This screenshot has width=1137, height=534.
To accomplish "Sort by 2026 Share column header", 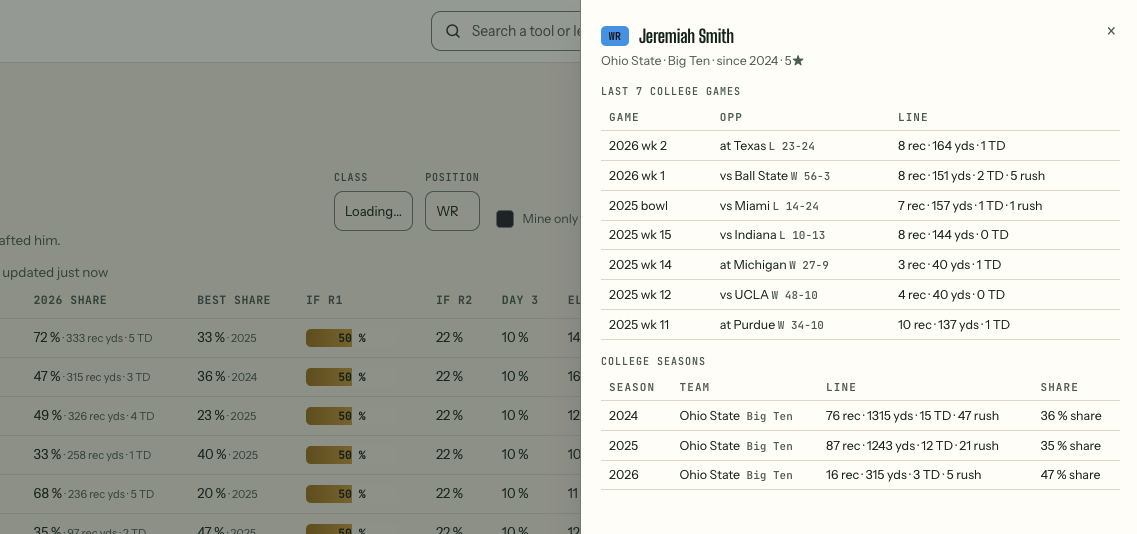I will 70,300.
